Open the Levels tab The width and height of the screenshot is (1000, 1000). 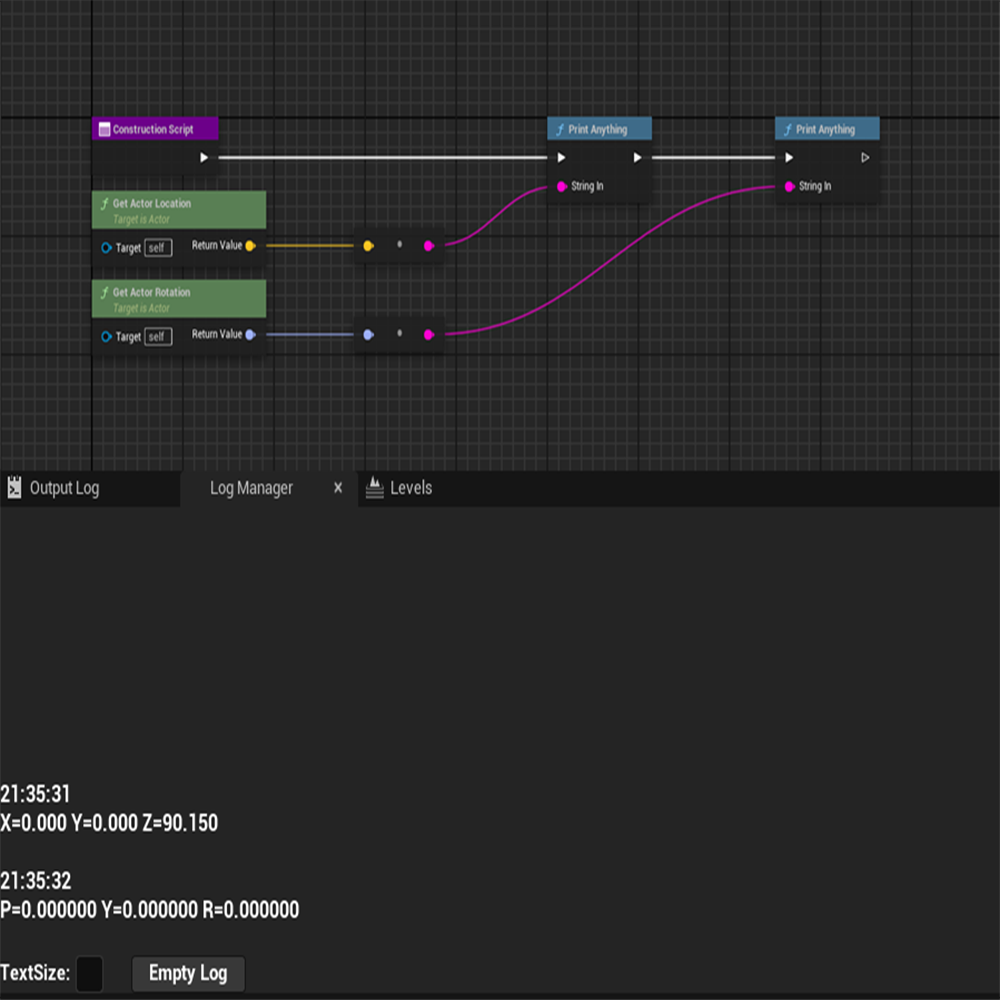410,488
